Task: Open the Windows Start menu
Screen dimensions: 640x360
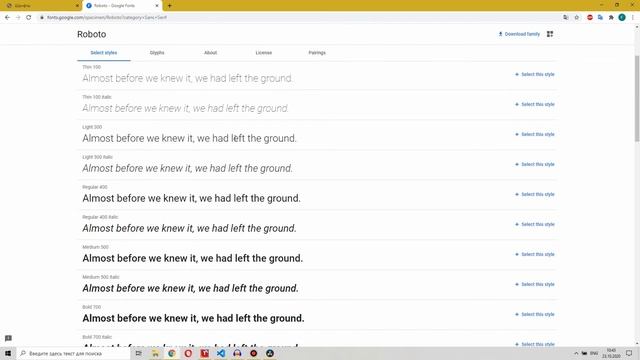Action: [x=8, y=353]
